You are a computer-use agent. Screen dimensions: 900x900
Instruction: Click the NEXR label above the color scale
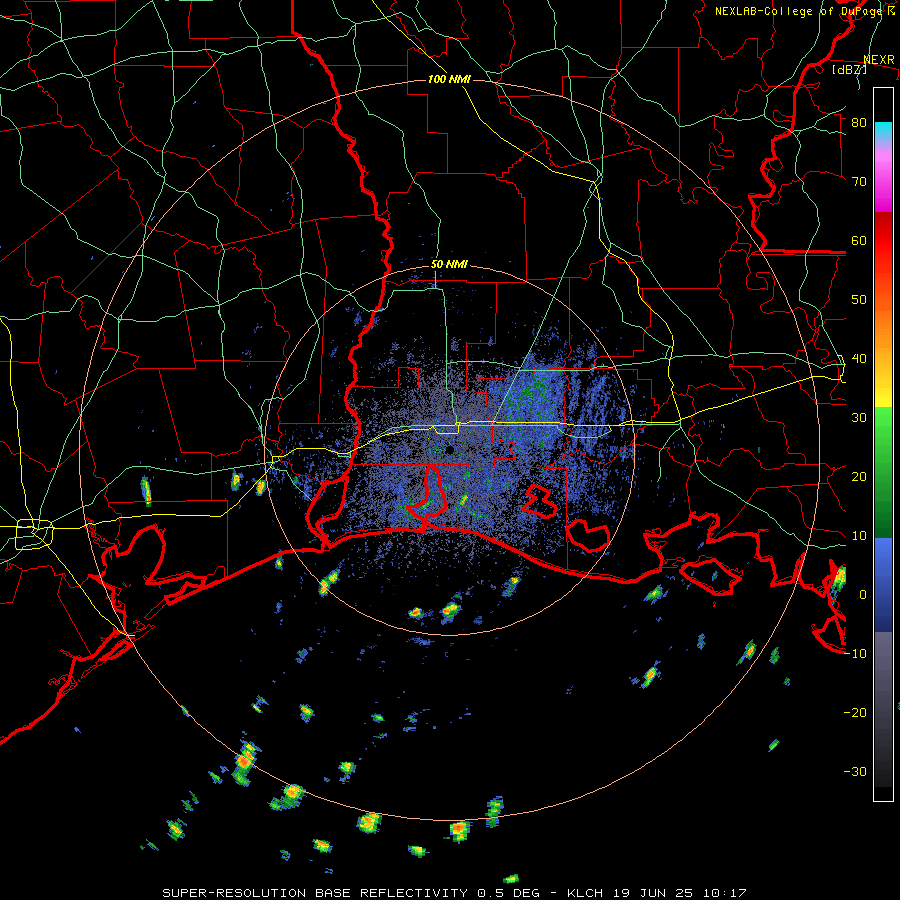point(879,60)
